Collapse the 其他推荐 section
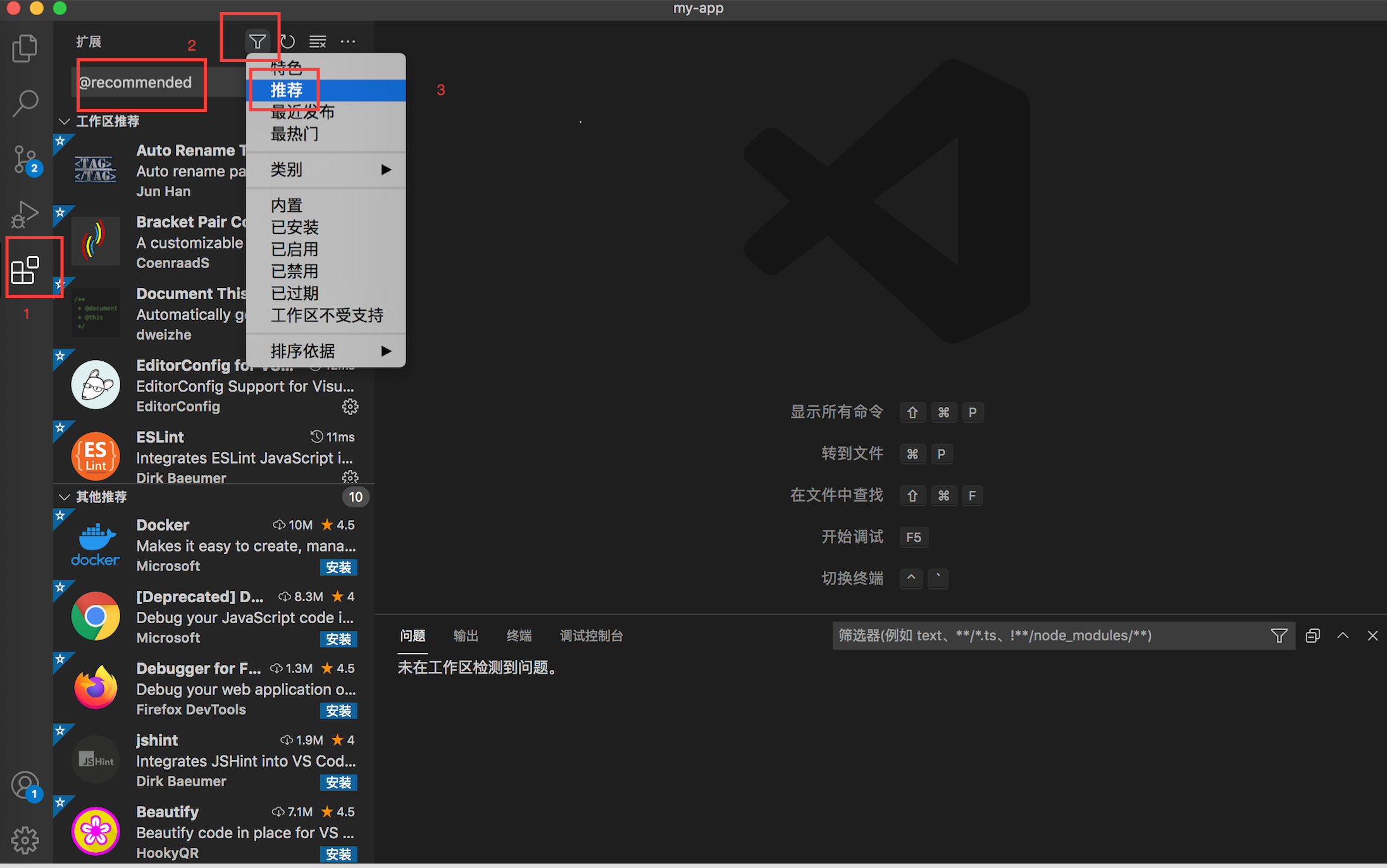The height and width of the screenshot is (868, 1387). tap(64, 497)
